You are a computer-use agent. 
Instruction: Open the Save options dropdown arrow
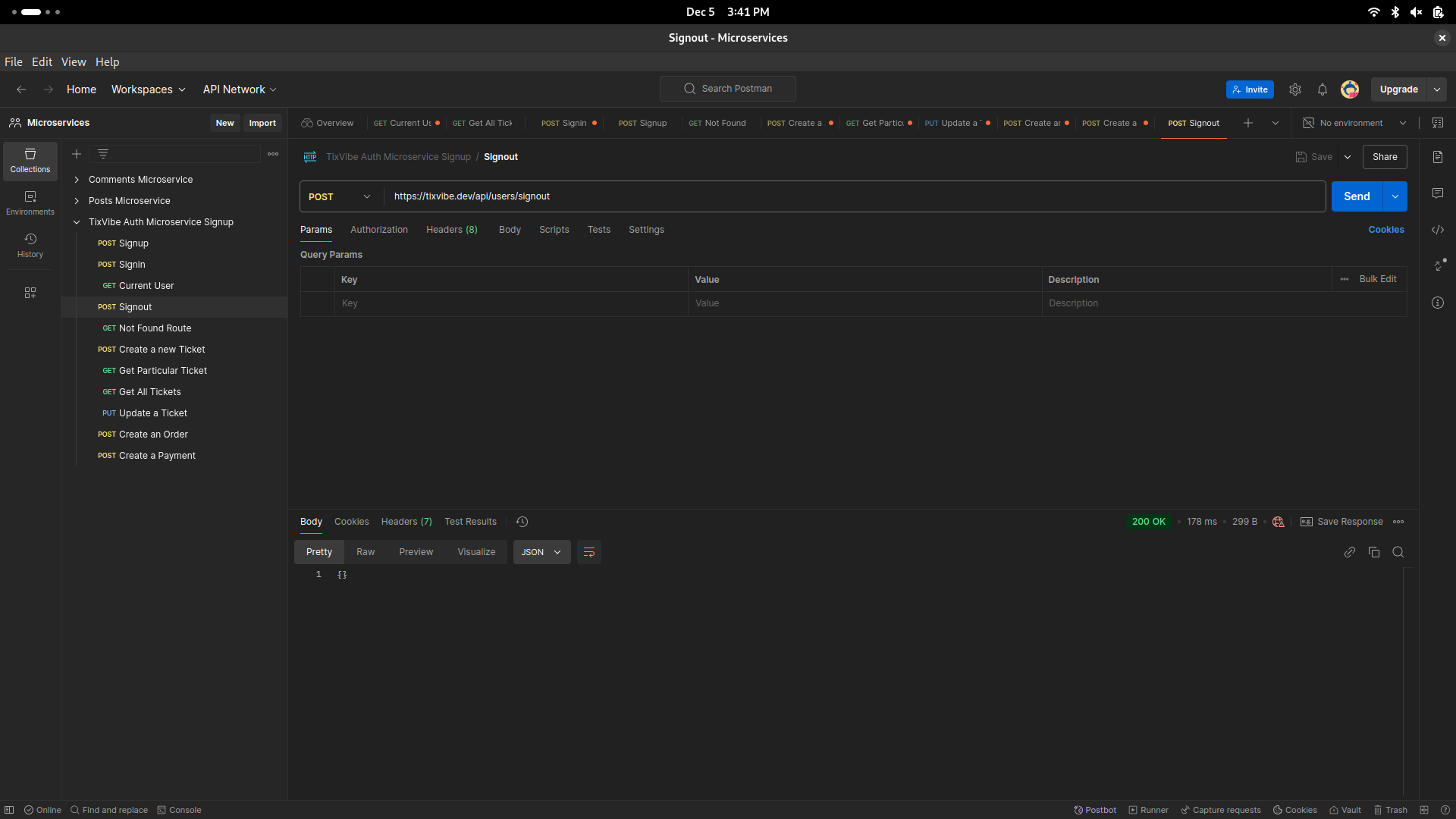[x=1348, y=157]
